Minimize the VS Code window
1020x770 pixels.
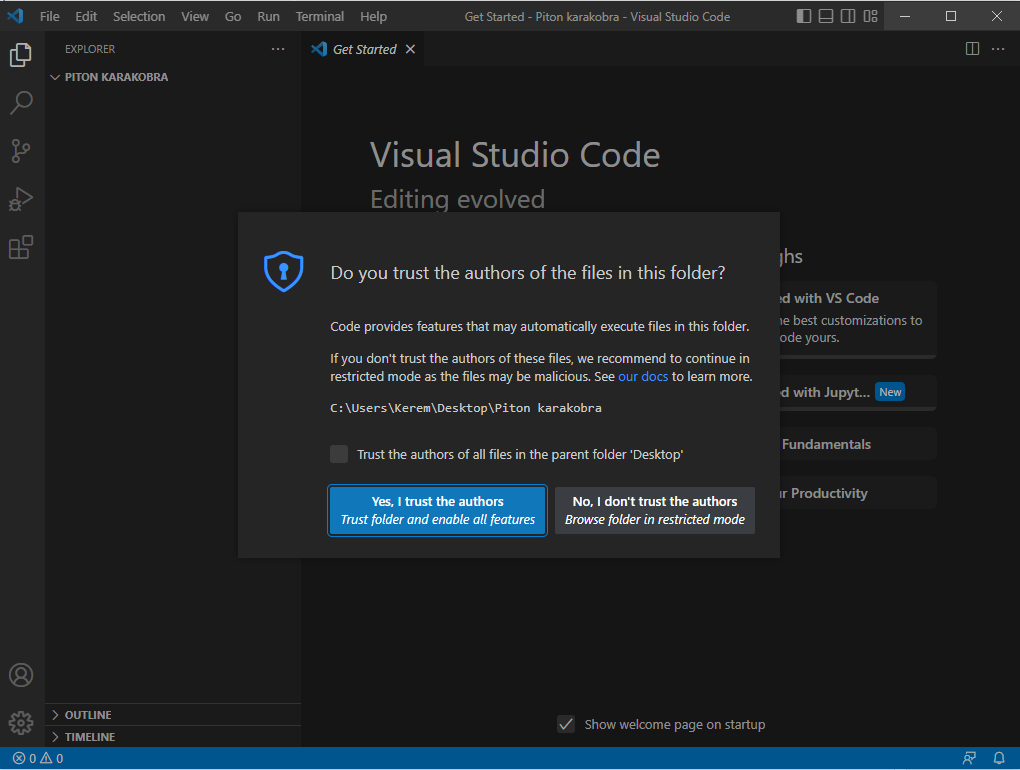click(x=905, y=16)
